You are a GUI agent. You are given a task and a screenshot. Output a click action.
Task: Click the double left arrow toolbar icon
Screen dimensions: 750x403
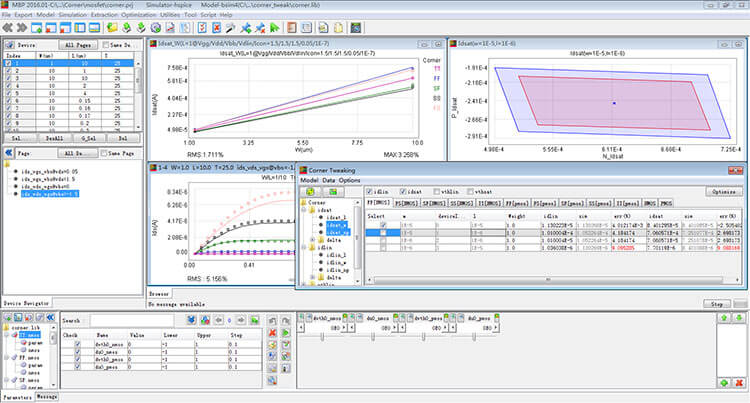click(8, 28)
